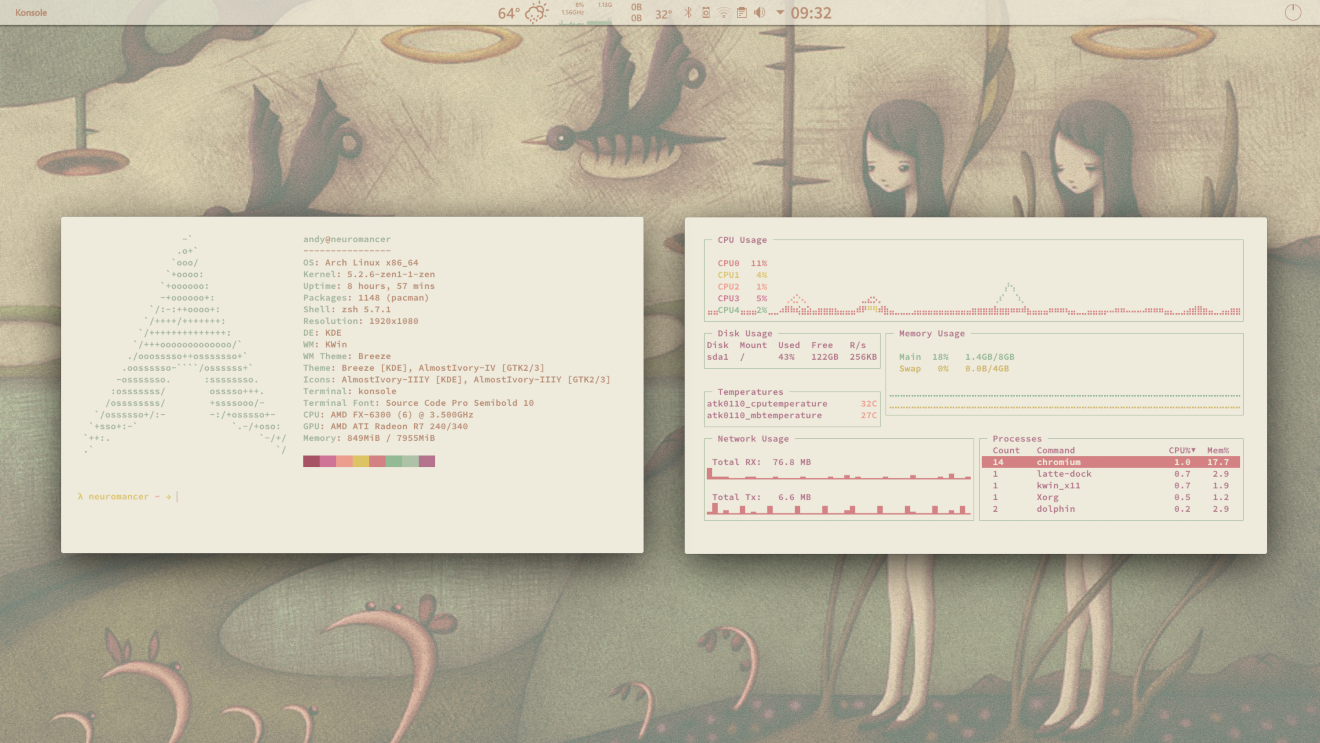Viewport: 1320px width, 743px height.
Task: Click the sda1 disk row
Action: (792, 357)
